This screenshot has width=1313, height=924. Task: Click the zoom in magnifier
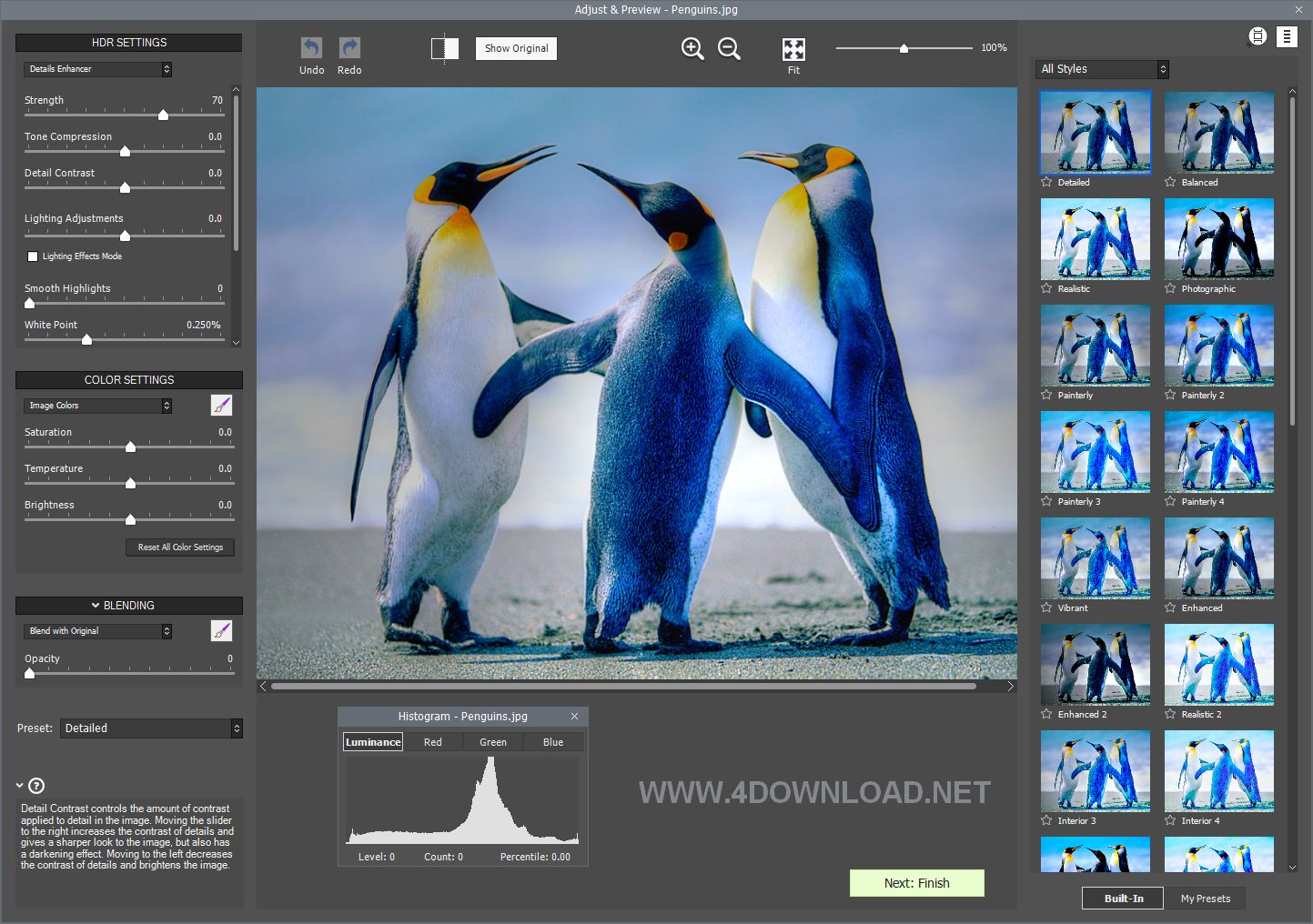pyautogui.click(x=692, y=49)
